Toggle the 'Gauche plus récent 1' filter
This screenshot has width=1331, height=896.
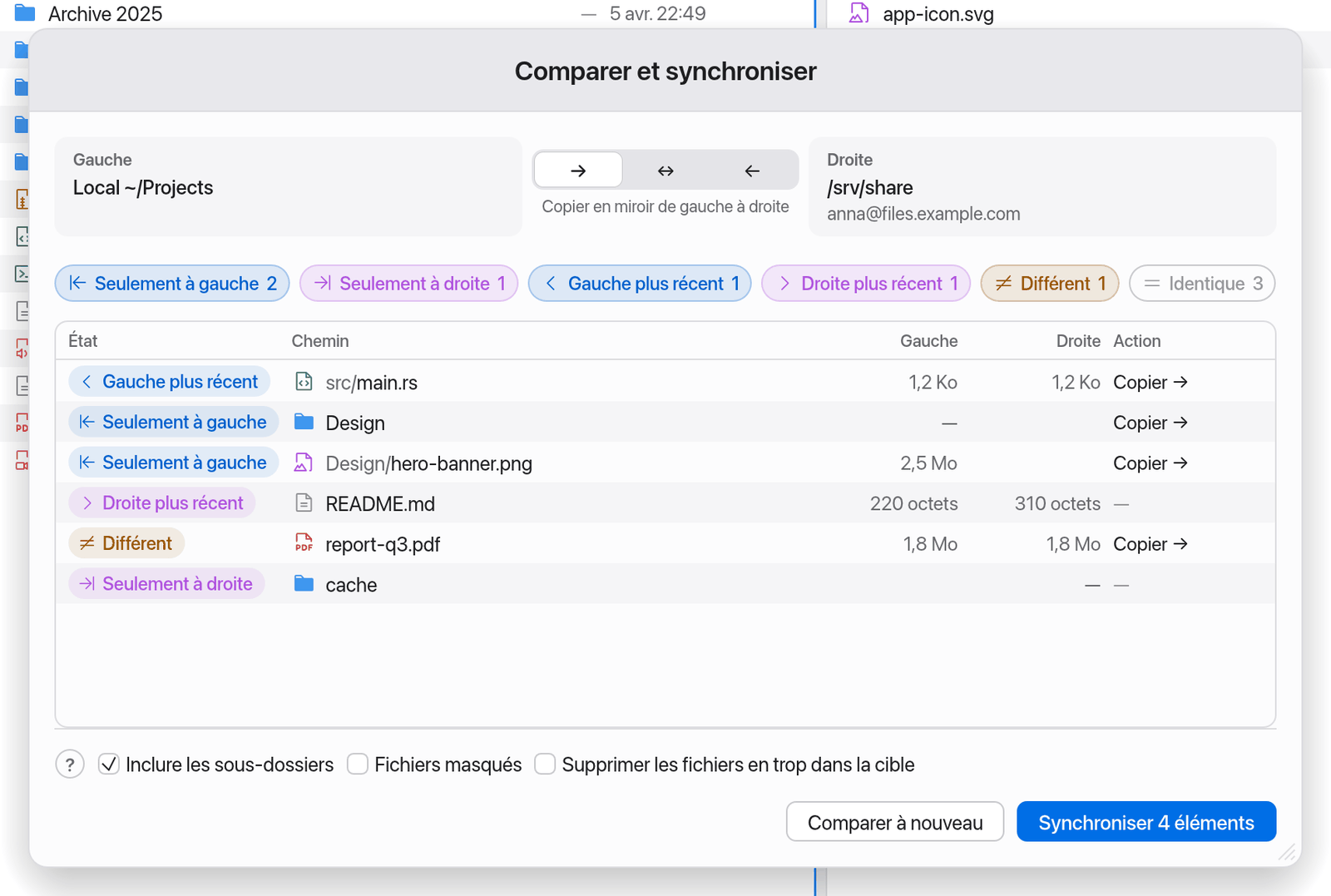(640, 284)
